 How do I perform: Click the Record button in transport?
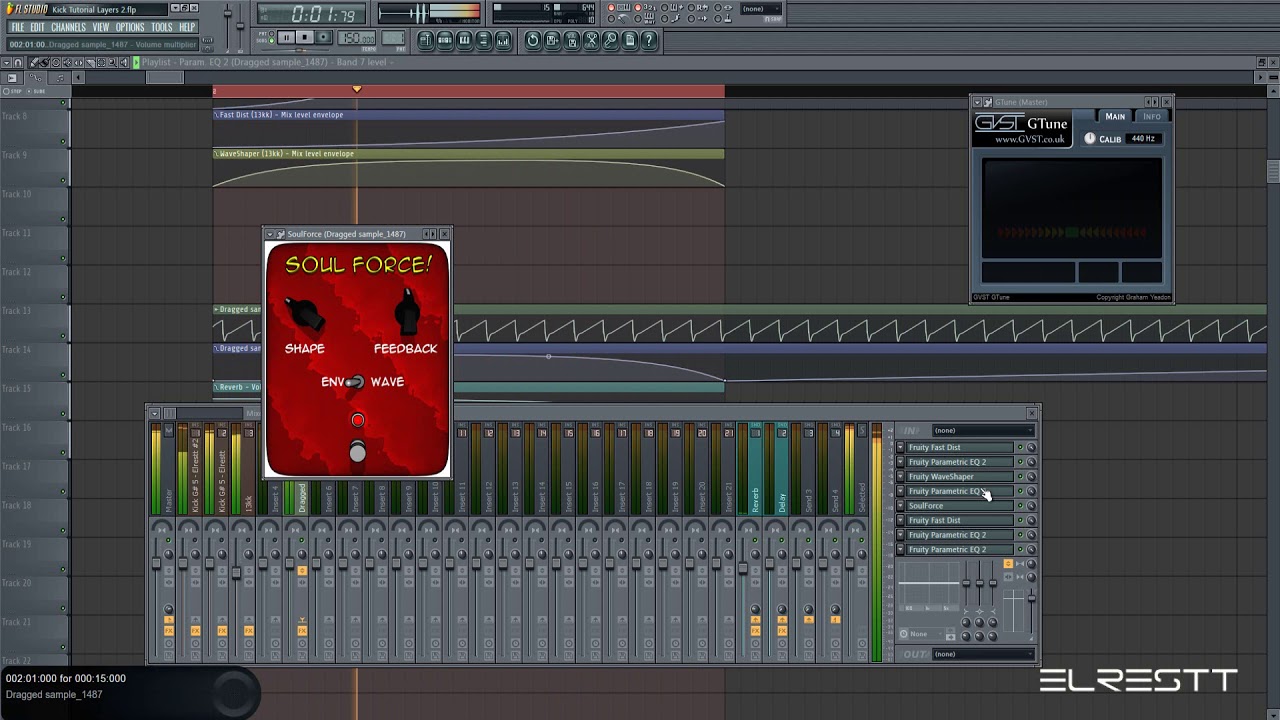point(324,38)
